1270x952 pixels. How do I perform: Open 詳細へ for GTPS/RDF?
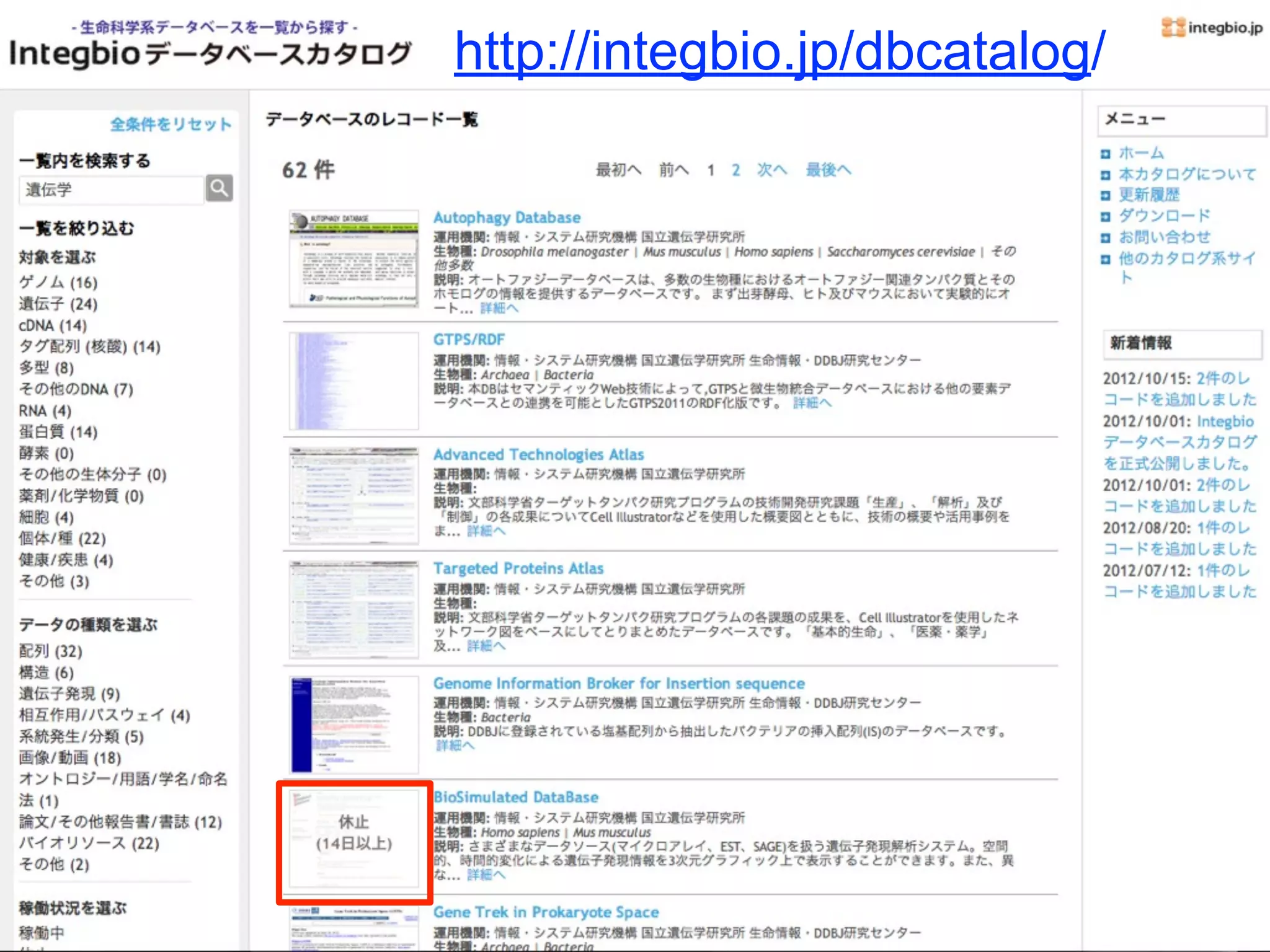[x=812, y=403]
